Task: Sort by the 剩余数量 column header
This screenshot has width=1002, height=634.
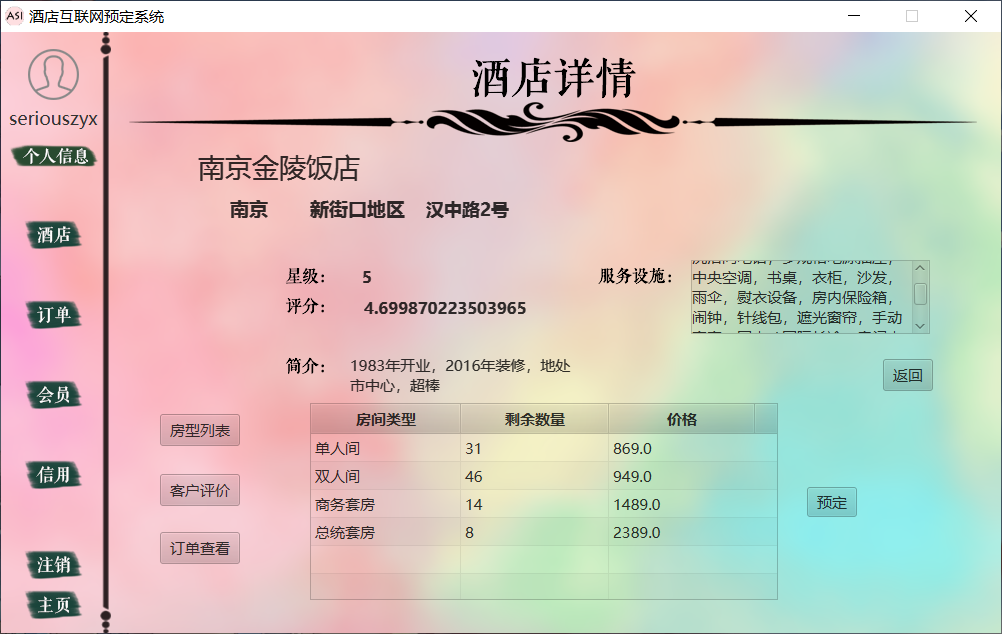Action: click(534, 419)
